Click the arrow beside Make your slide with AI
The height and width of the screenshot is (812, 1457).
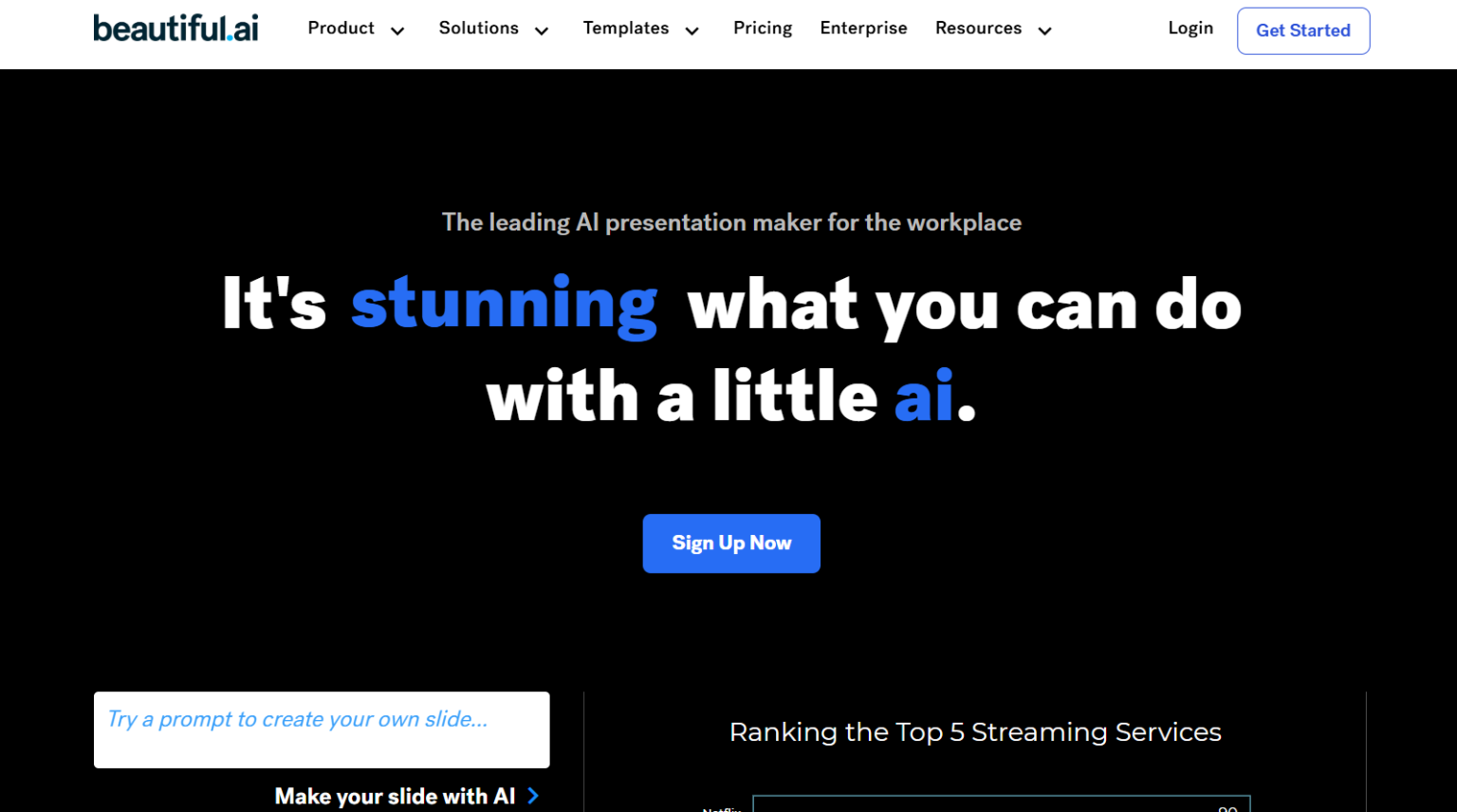[533, 796]
